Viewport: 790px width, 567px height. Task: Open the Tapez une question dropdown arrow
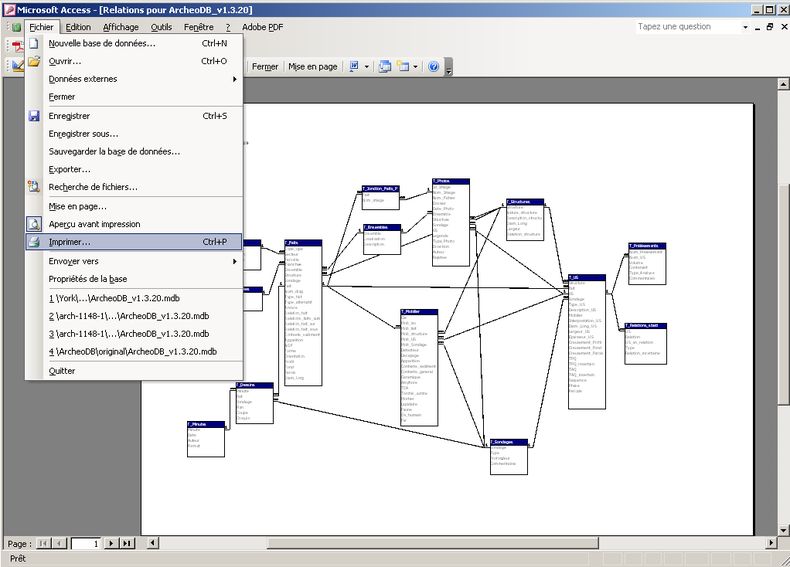pos(745,27)
